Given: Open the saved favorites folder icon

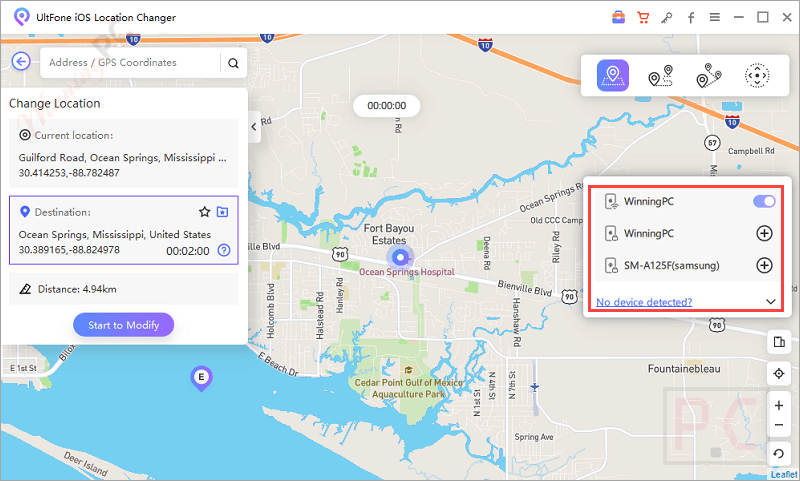Looking at the screenshot, I should (222, 212).
